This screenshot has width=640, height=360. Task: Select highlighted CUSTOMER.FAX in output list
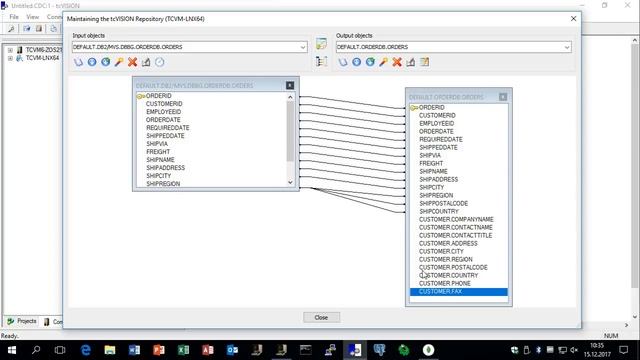coord(459,291)
